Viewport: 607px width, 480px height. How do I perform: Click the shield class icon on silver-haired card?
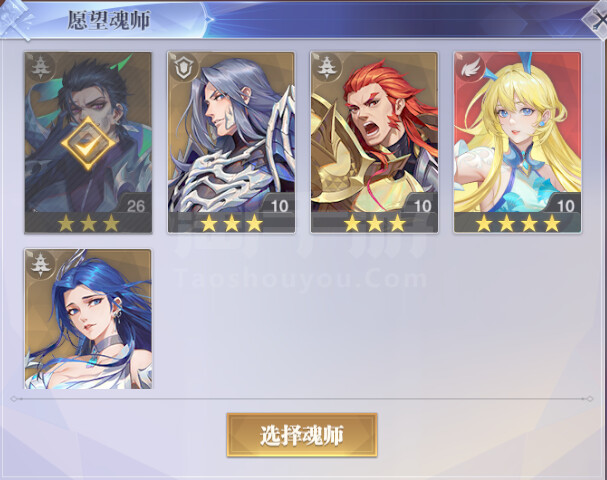click(x=183, y=67)
